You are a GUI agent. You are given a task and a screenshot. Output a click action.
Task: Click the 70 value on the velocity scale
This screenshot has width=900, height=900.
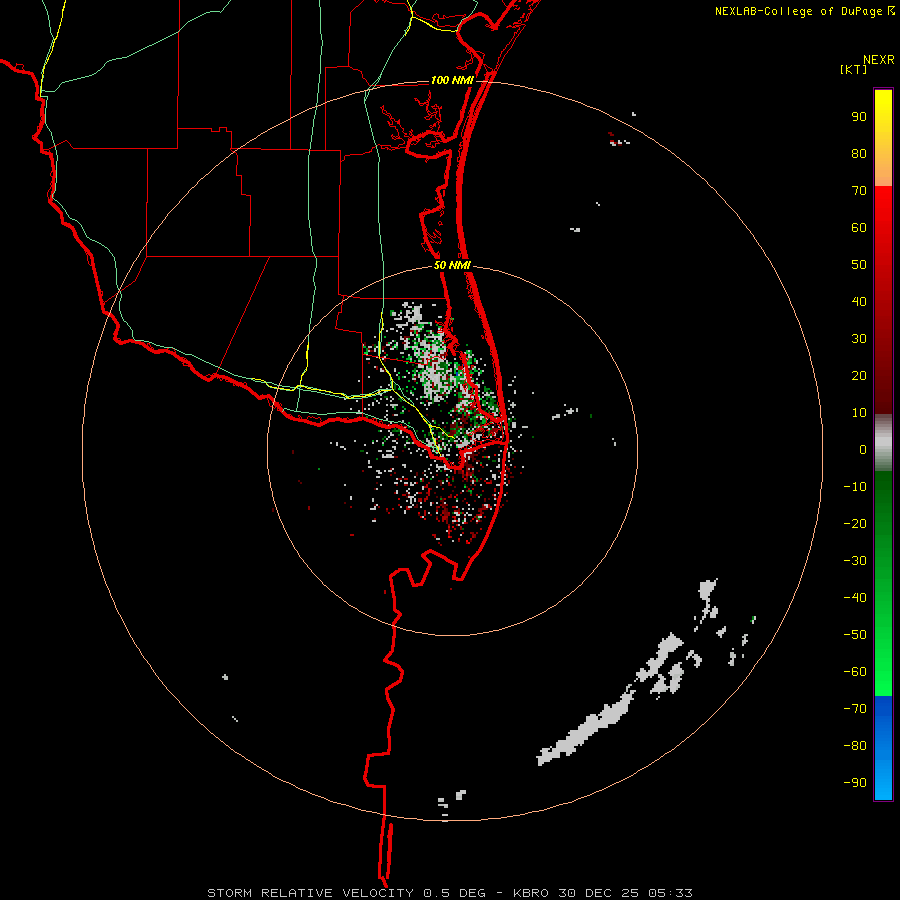click(859, 191)
